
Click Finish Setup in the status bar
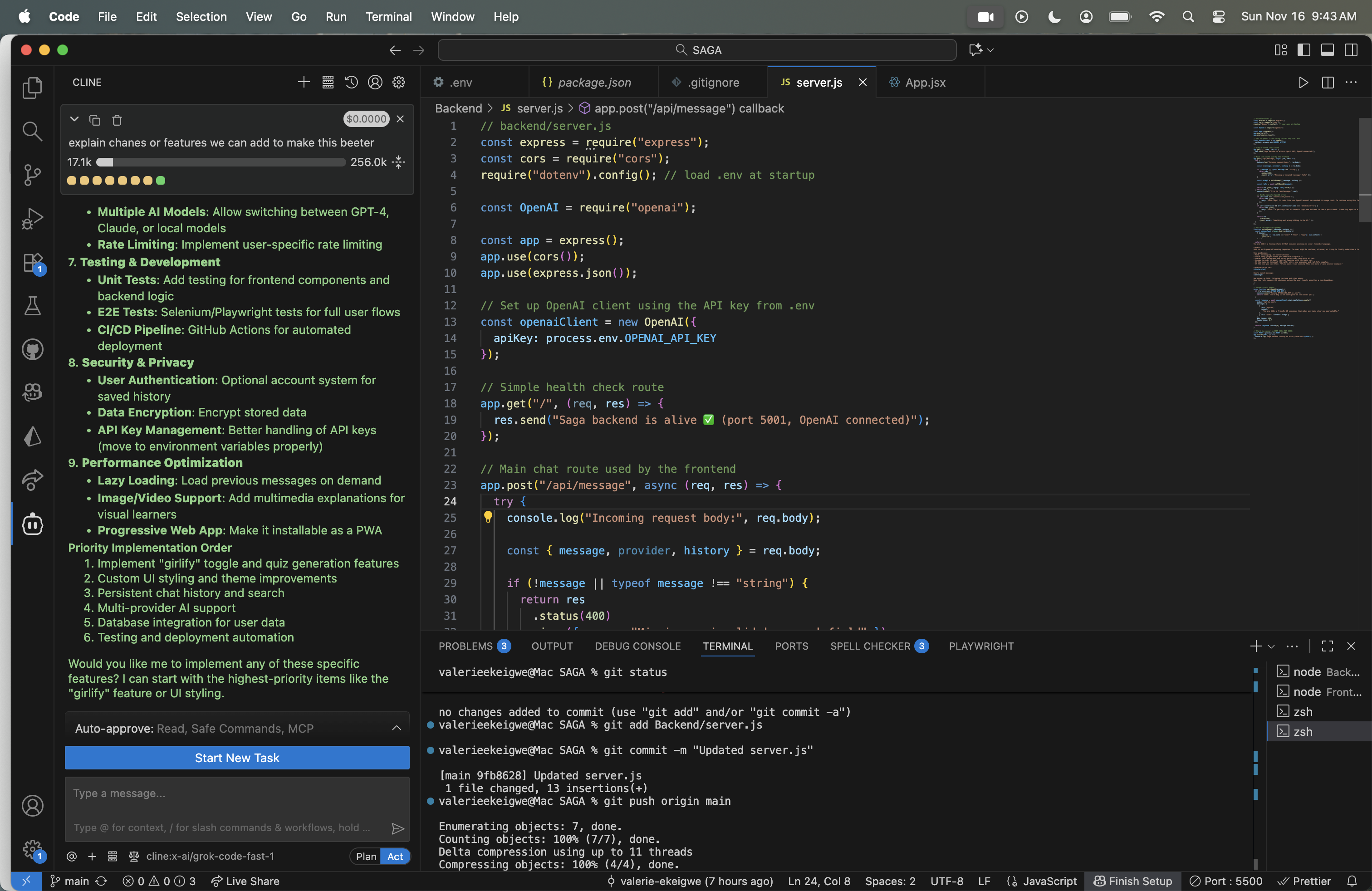coord(1133,881)
